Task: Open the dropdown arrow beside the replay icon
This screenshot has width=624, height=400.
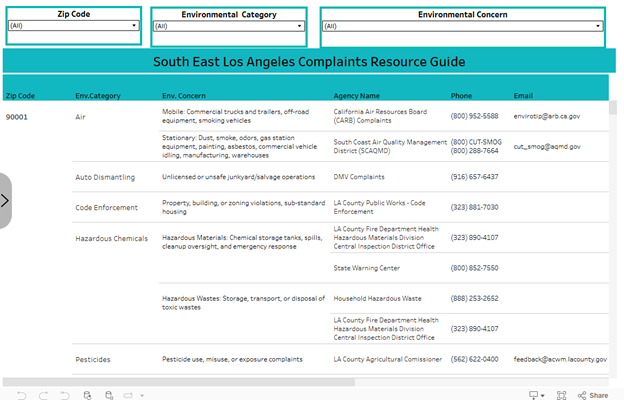Action: tap(142, 396)
